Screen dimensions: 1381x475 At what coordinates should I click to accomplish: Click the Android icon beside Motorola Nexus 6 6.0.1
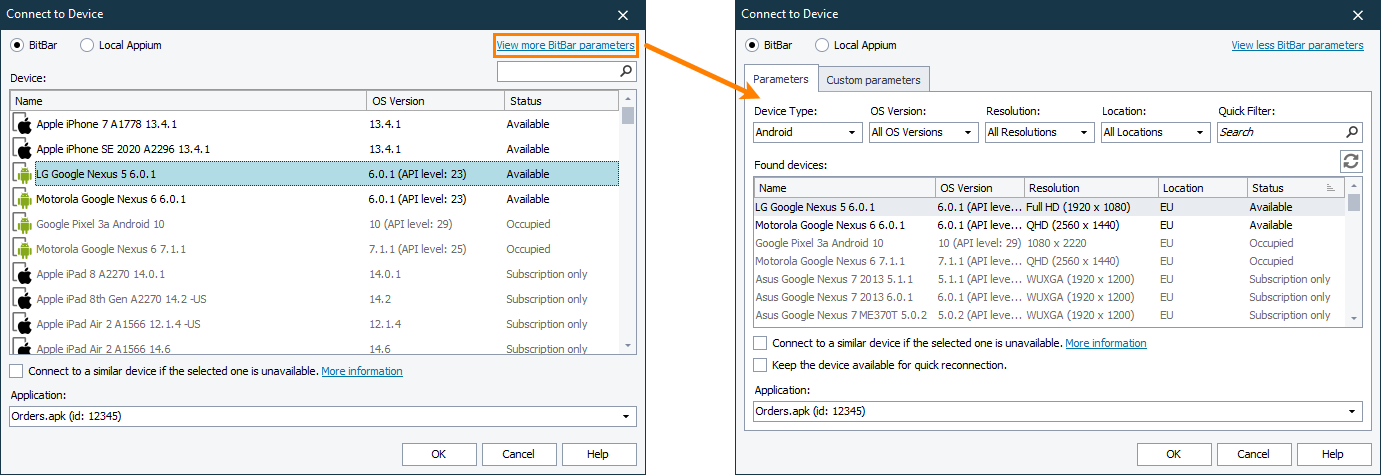(23, 199)
